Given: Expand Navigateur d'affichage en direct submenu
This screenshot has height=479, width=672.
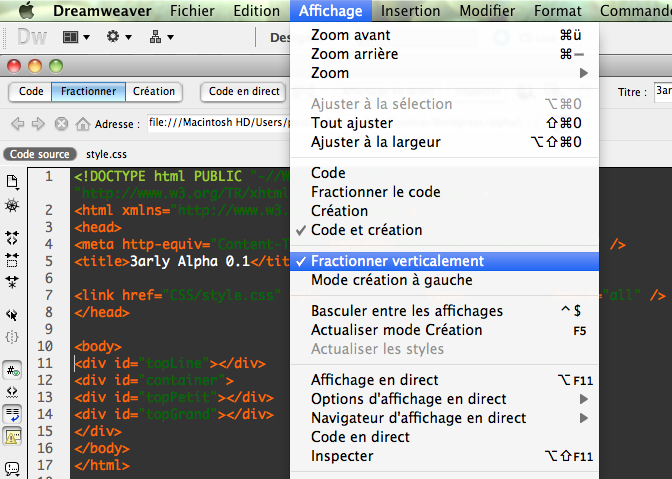Looking at the screenshot, I should click(444, 418).
